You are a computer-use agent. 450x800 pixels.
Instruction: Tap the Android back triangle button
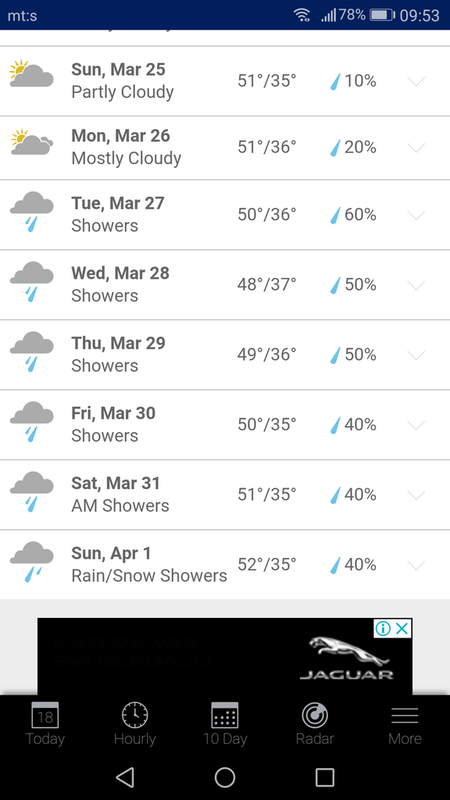tap(125, 777)
